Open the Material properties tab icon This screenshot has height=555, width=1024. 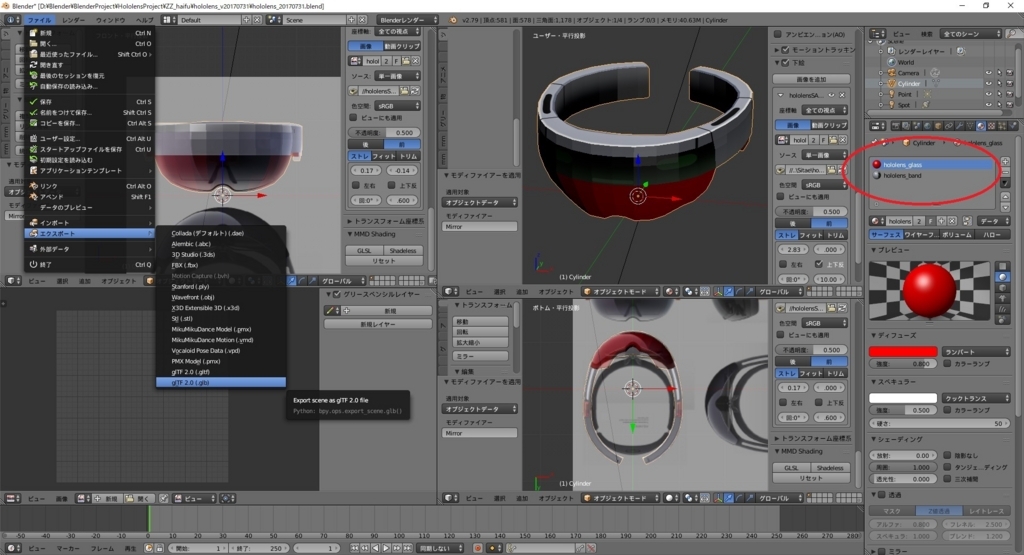(981, 126)
